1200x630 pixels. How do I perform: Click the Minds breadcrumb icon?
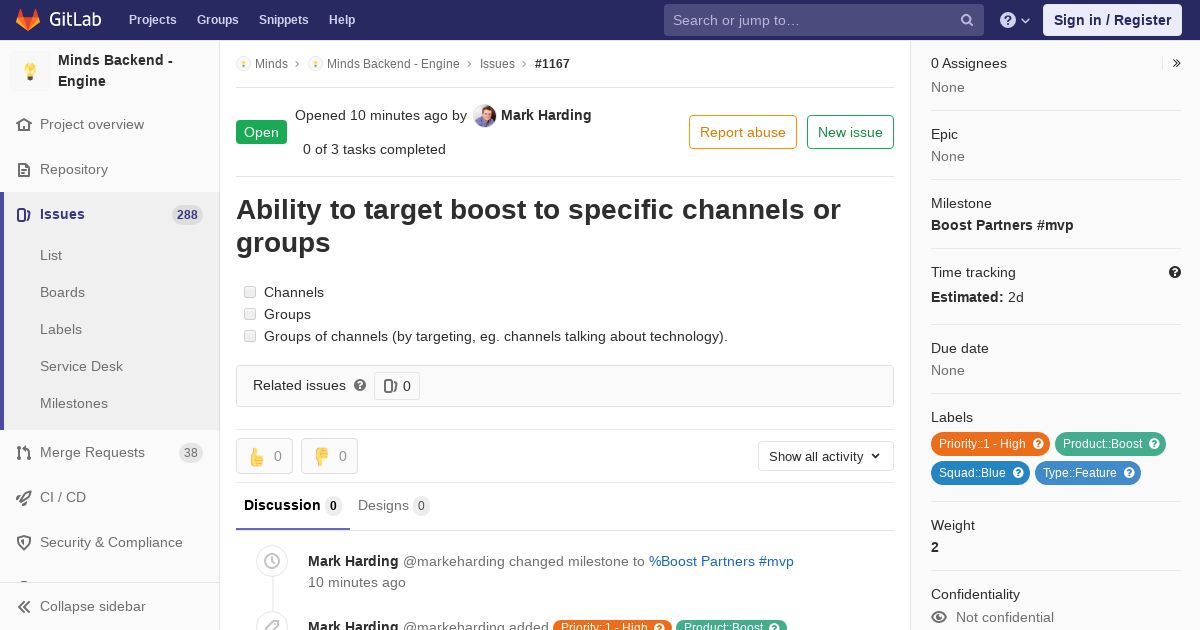243,64
